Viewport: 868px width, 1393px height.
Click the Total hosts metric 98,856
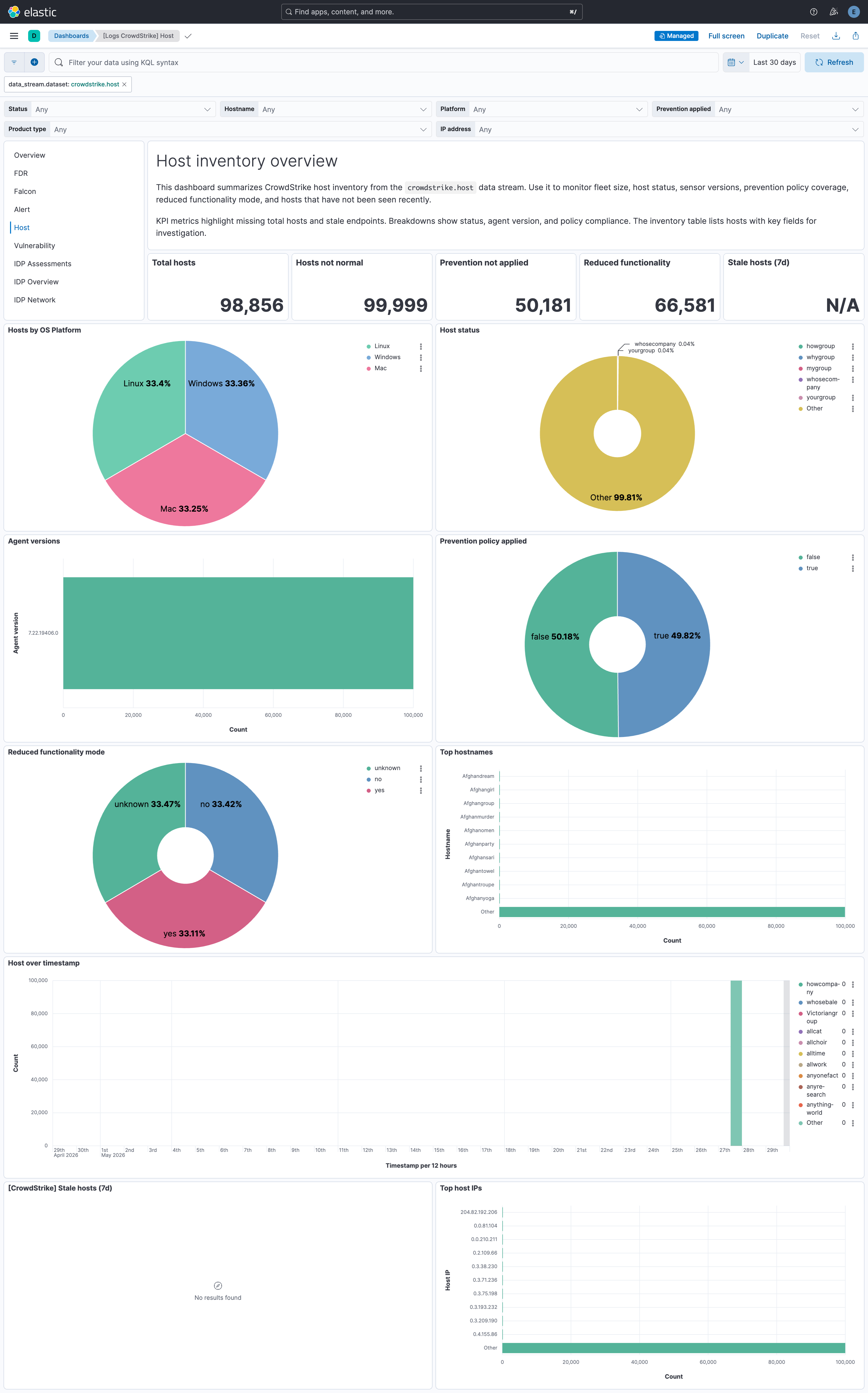click(x=251, y=305)
